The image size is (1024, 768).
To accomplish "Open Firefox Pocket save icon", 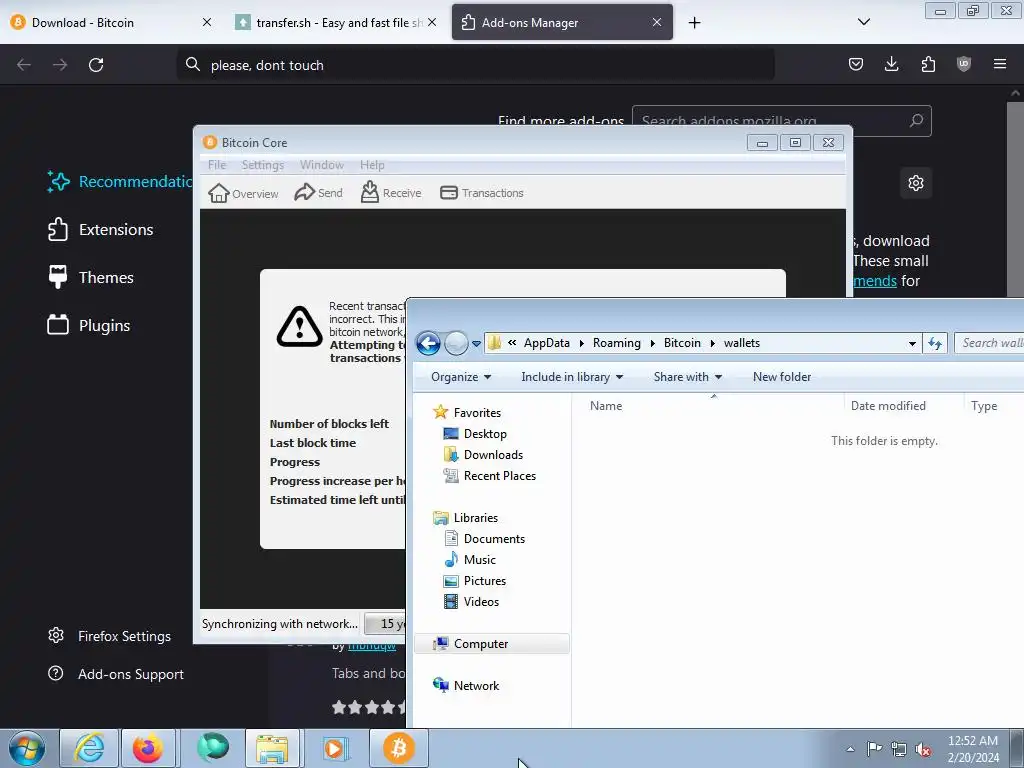I will coord(856,64).
